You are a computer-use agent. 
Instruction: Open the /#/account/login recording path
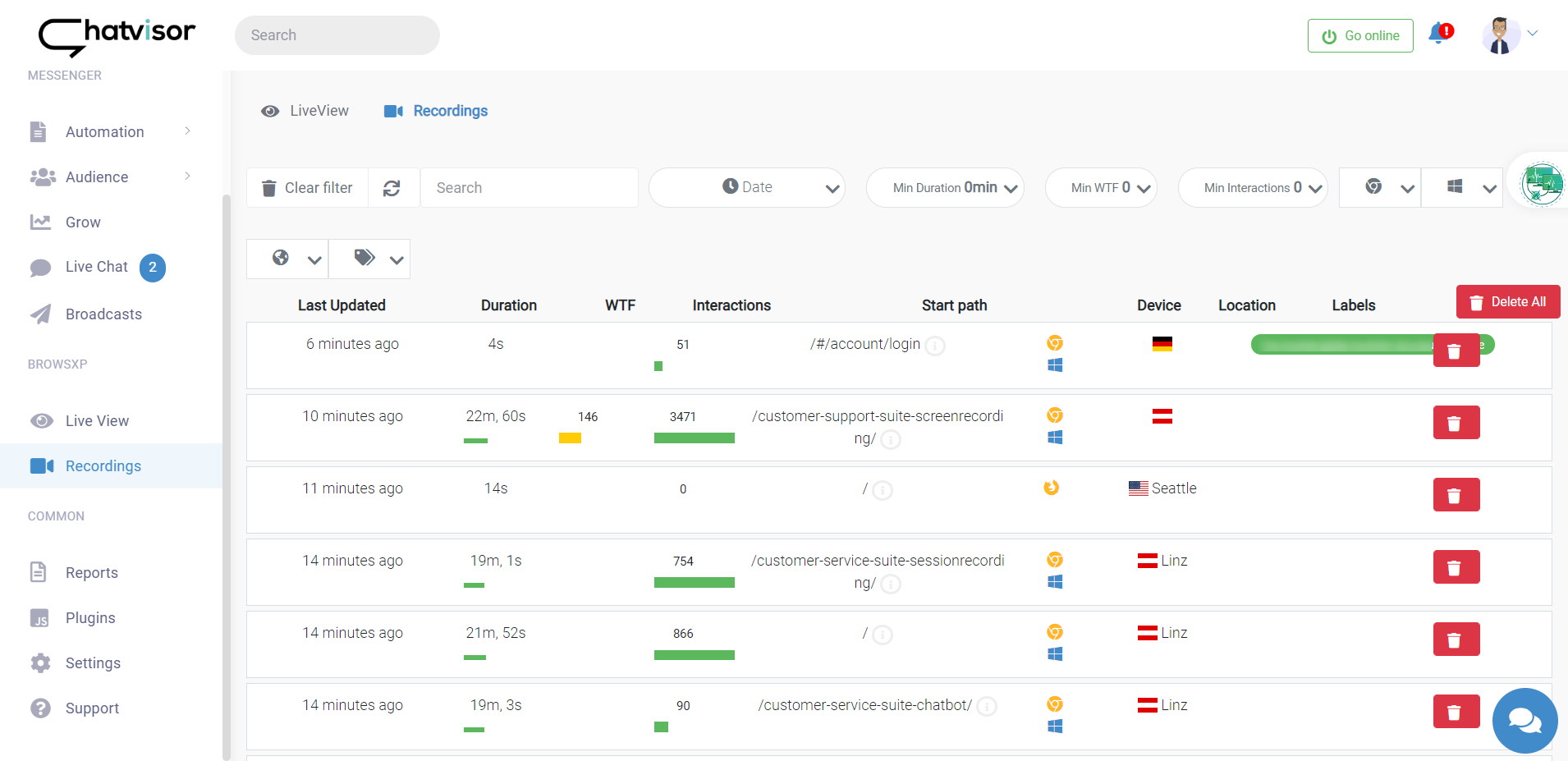(x=865, y=344)
